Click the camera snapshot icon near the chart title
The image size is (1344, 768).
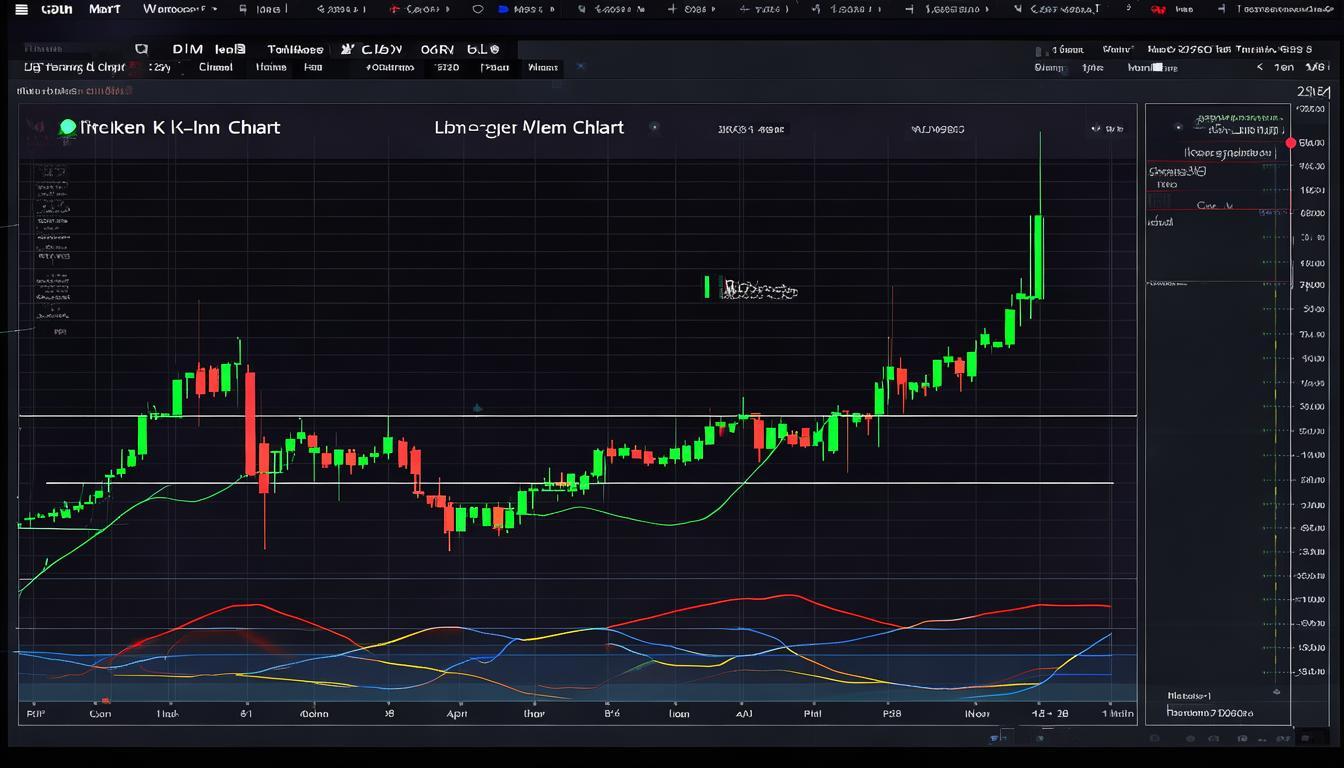pos(656,129)
